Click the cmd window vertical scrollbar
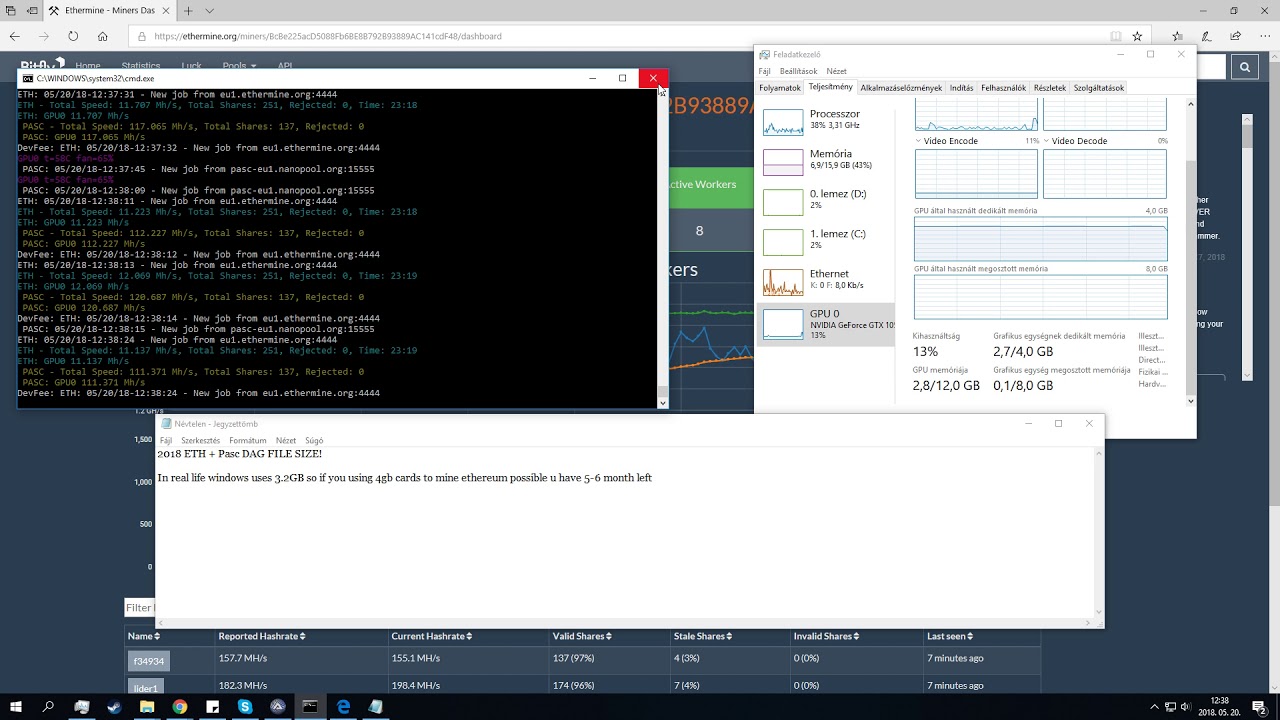This screenshot has width=1280, height=720. pyautogui.click(x=662, y=246)
